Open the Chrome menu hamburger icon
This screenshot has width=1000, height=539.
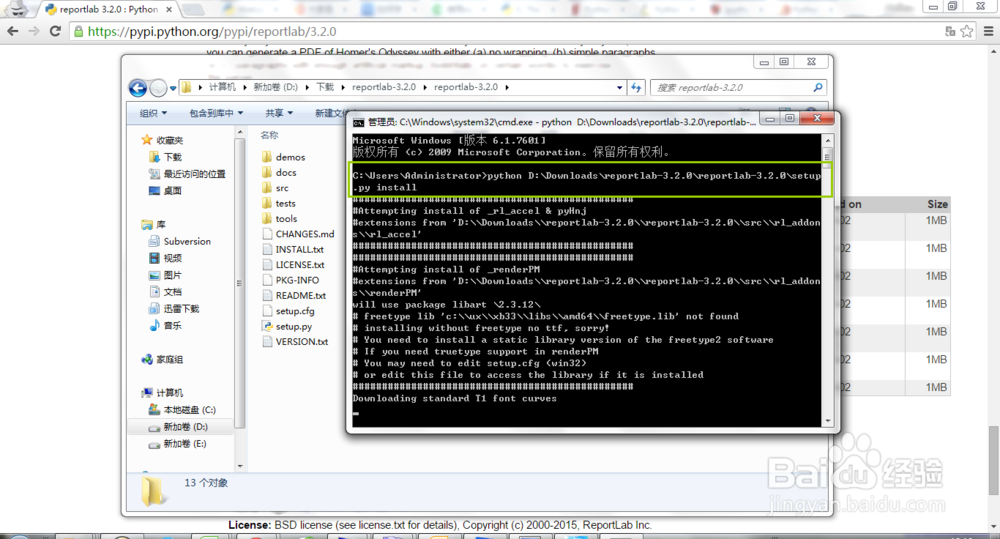coord(989,31)
